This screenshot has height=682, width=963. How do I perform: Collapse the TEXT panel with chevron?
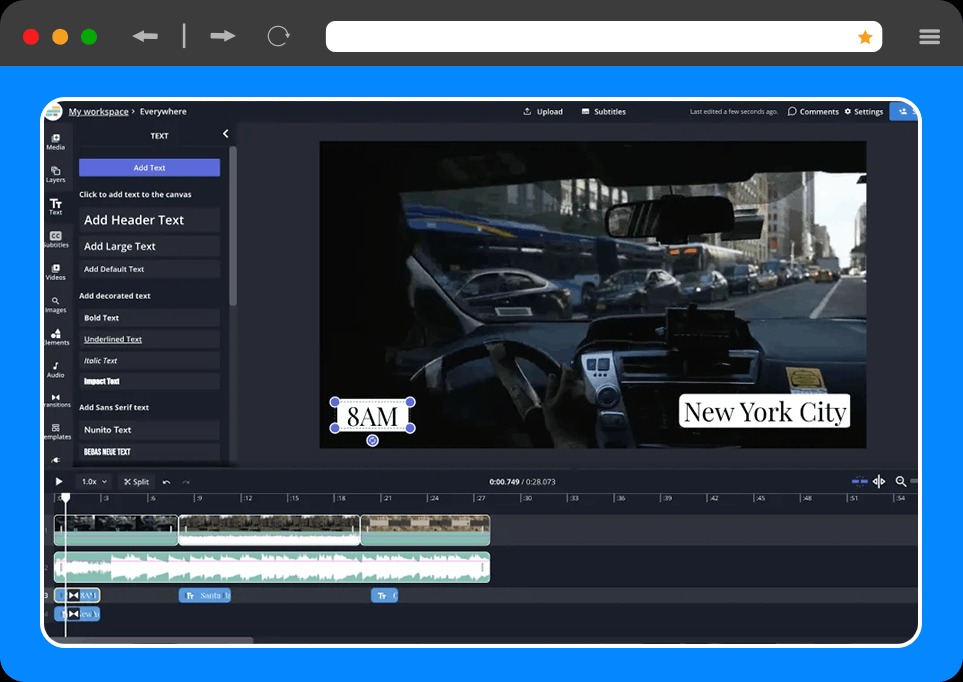tap(225, 134)
